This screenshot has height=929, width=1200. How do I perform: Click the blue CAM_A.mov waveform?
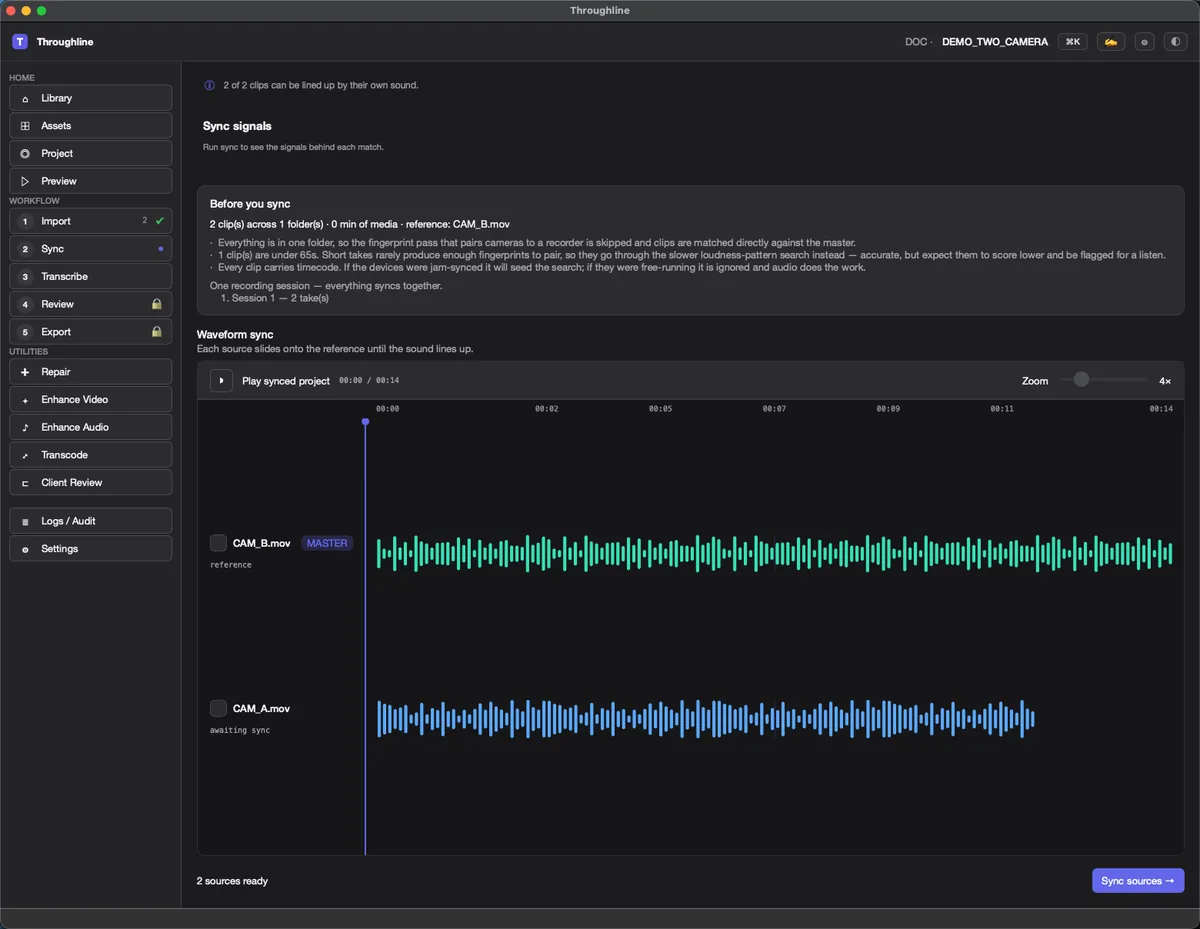click(705, 718)
